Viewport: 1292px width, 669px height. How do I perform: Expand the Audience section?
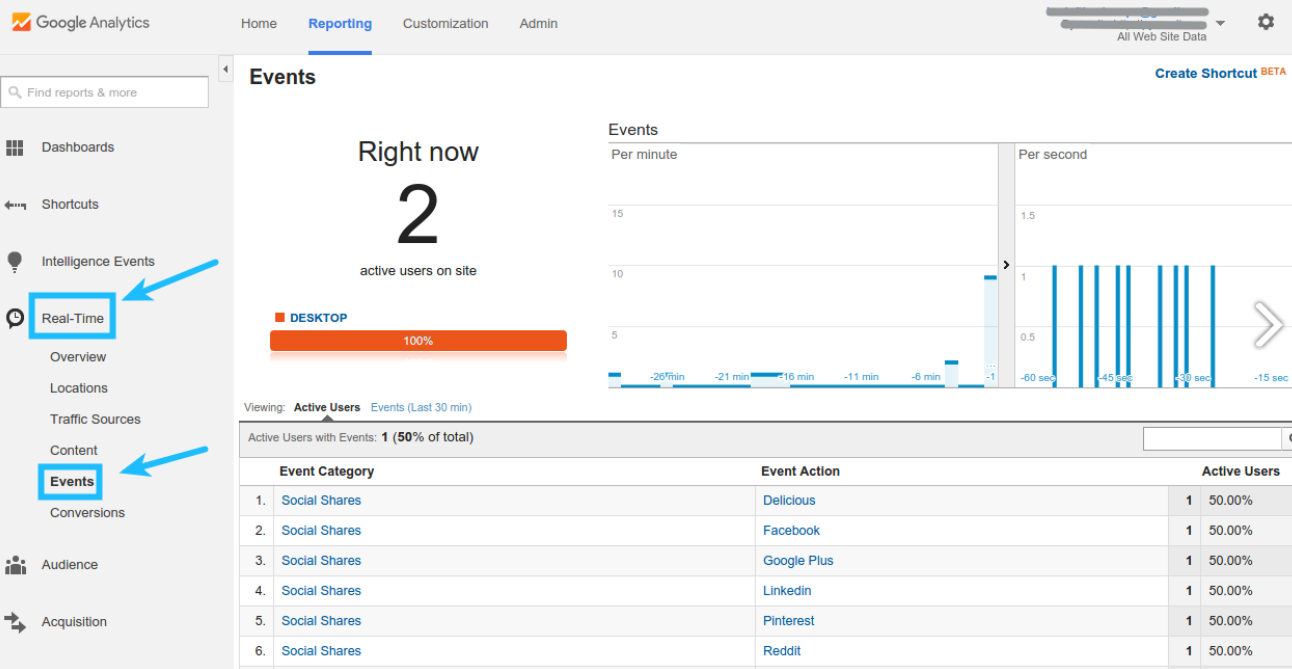pos(70,564)
